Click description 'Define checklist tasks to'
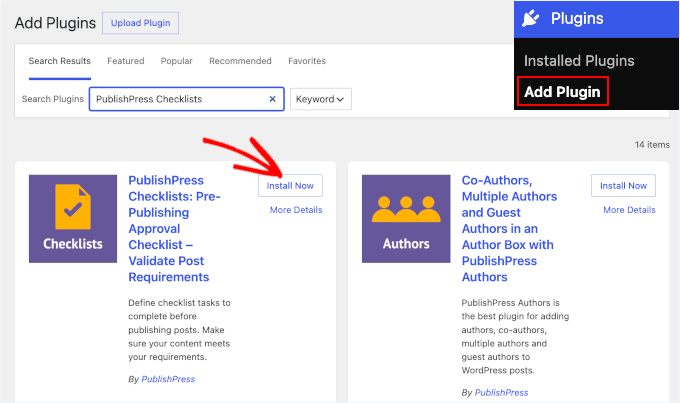The width and height of the screenshot is (680, 403). pyautogui.click(x=179, y=303)
